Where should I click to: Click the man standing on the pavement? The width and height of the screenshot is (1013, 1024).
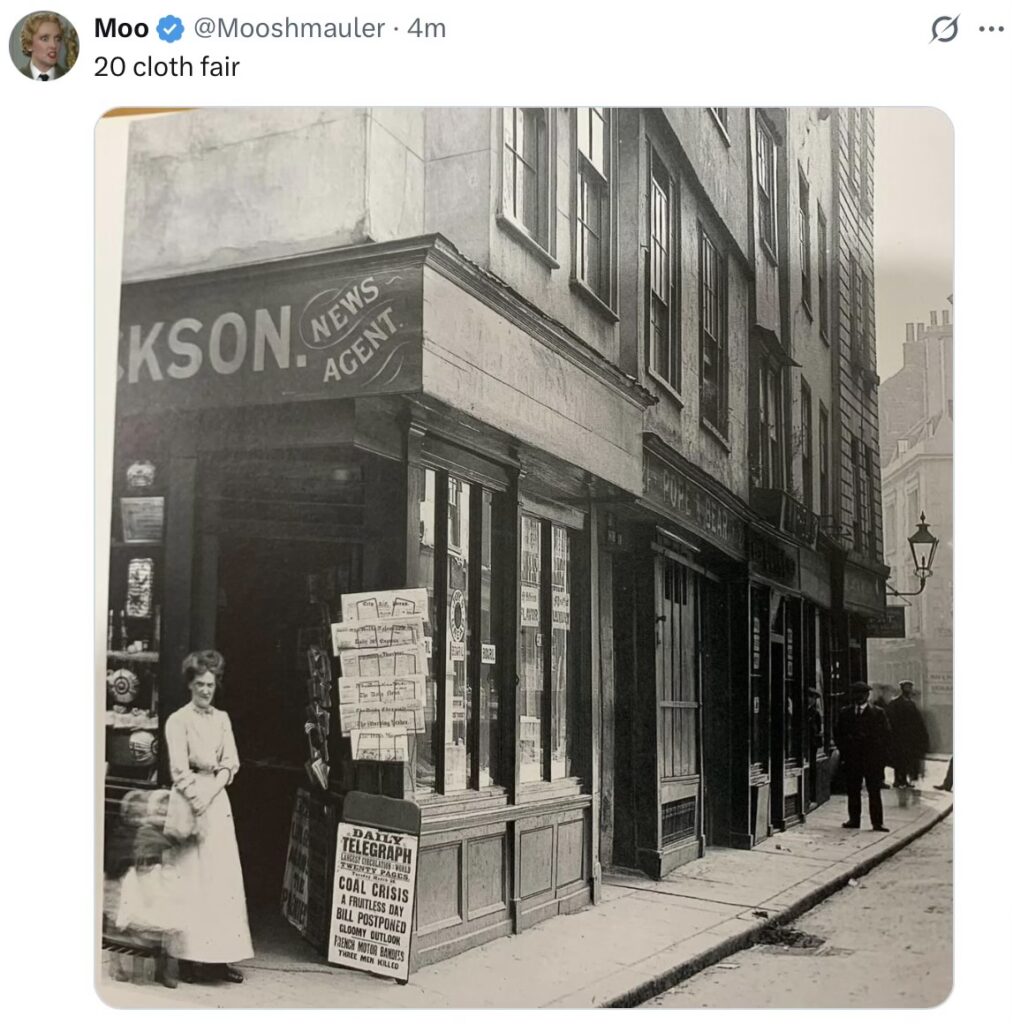click(863, 754)
